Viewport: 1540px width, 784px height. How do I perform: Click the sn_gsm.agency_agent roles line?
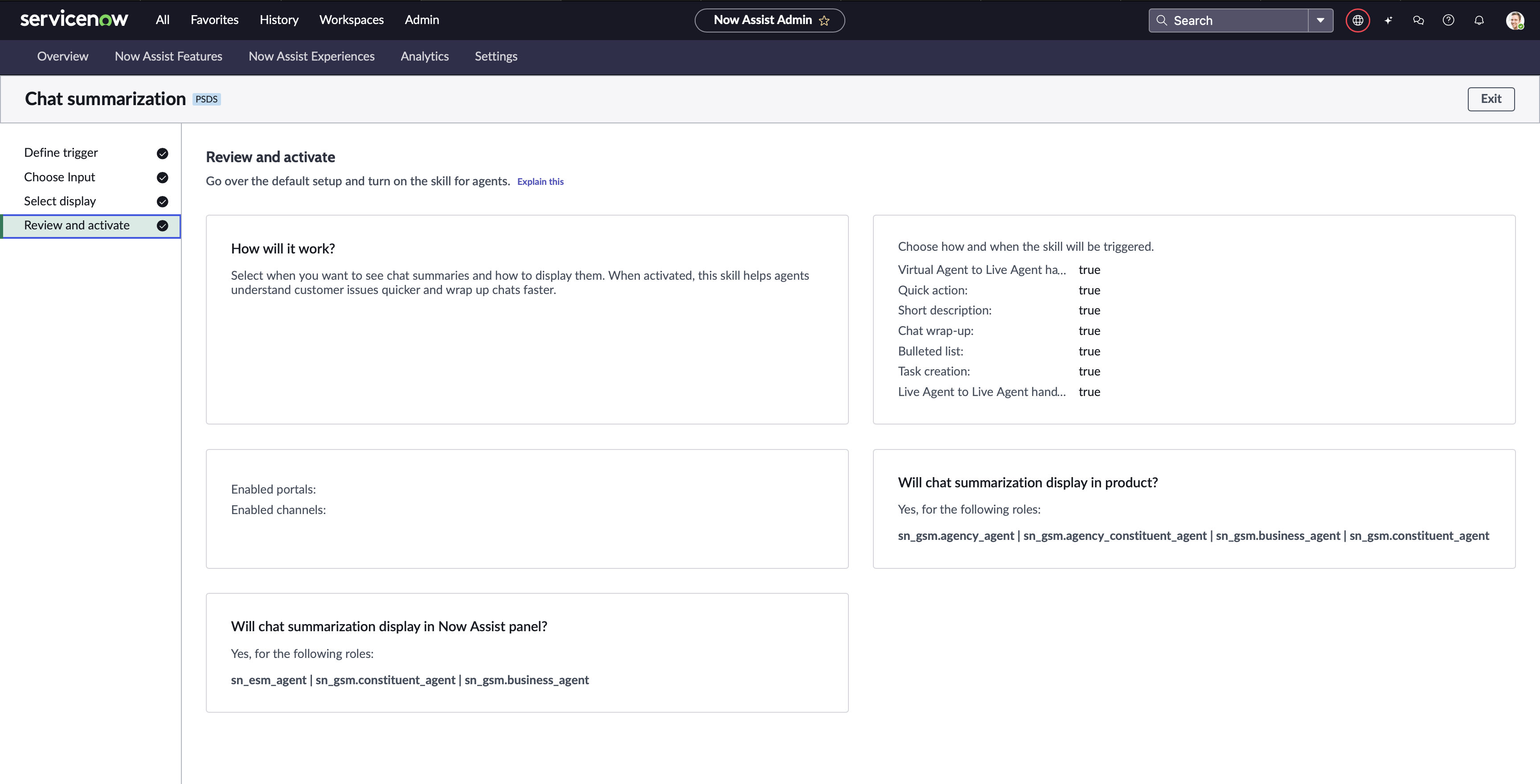pos(1193,535)
